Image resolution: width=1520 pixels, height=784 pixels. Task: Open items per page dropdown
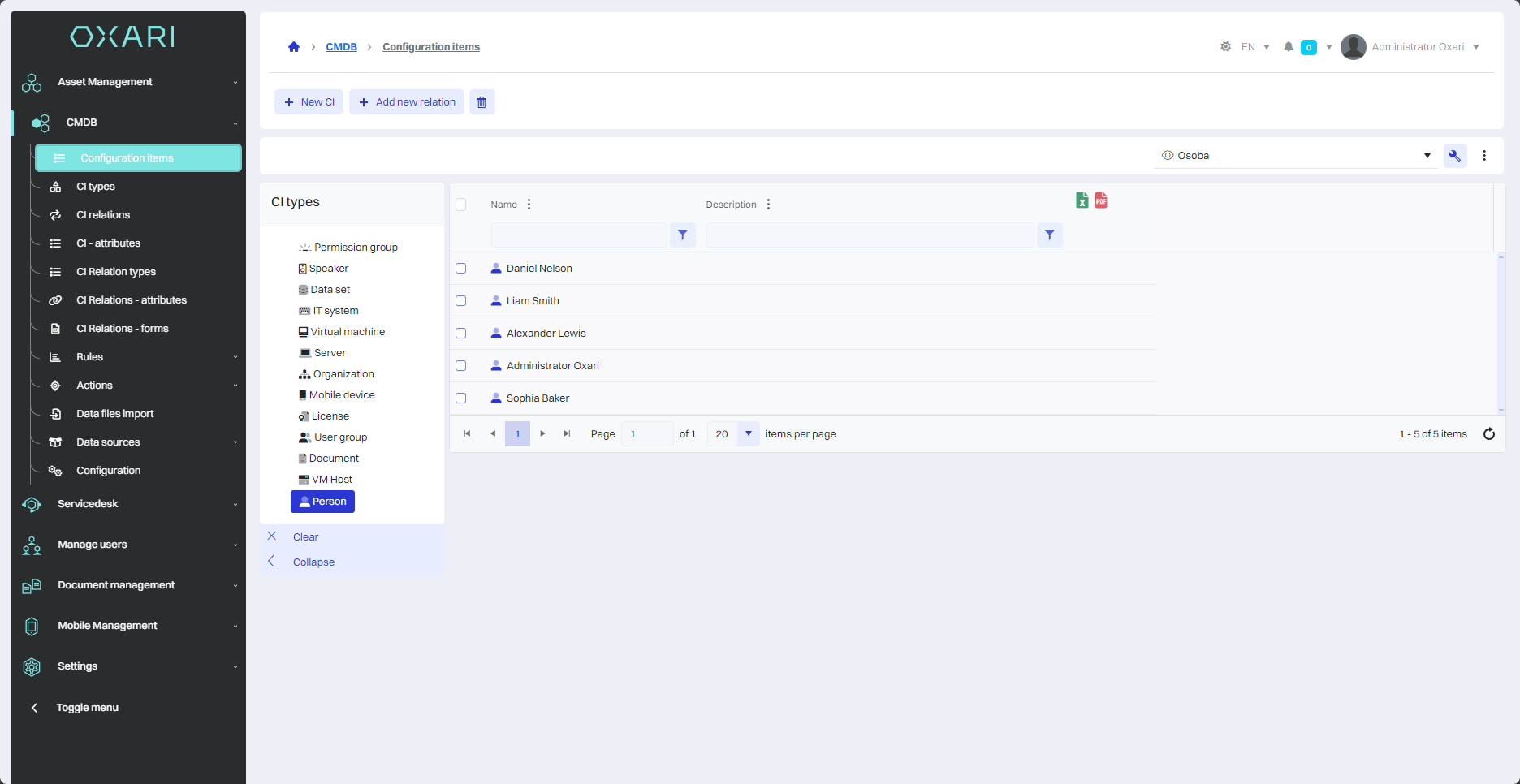click(748, 434)
